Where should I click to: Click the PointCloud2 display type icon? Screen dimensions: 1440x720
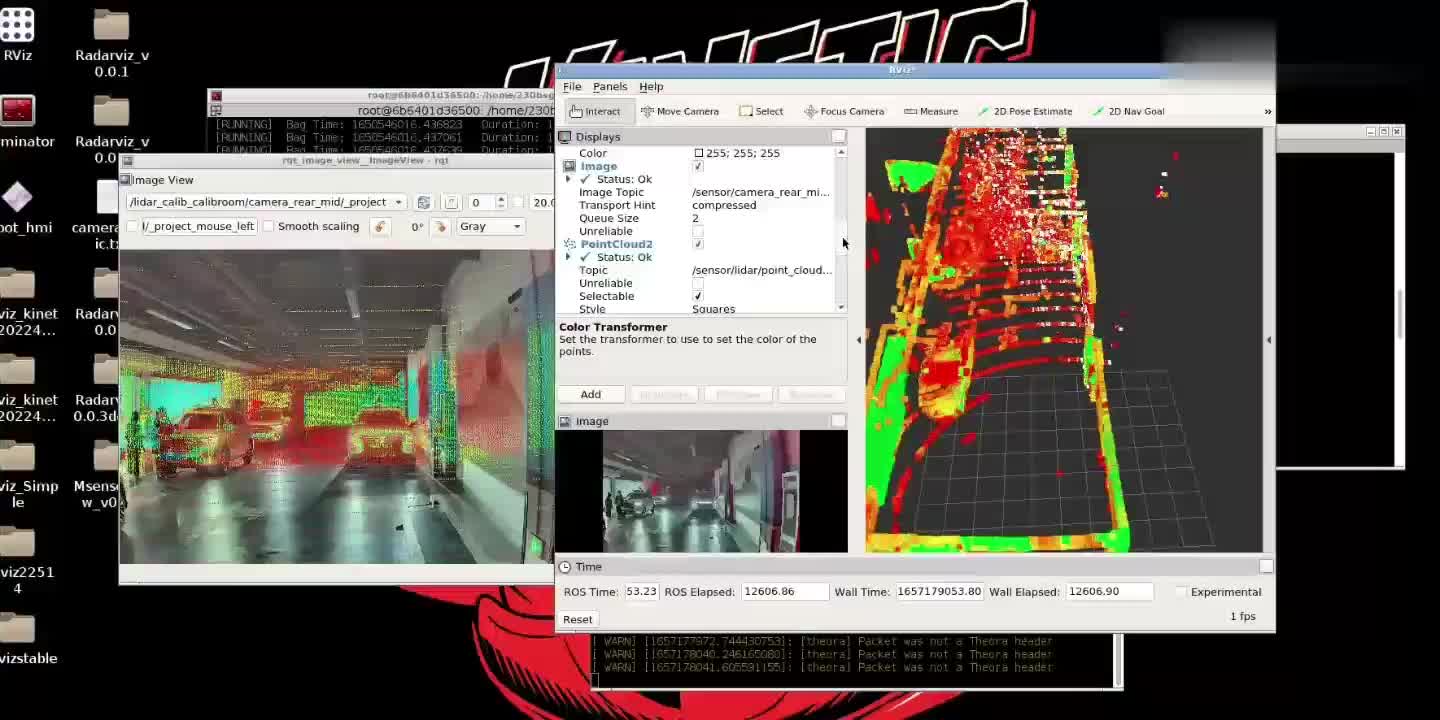pos(570,244)
